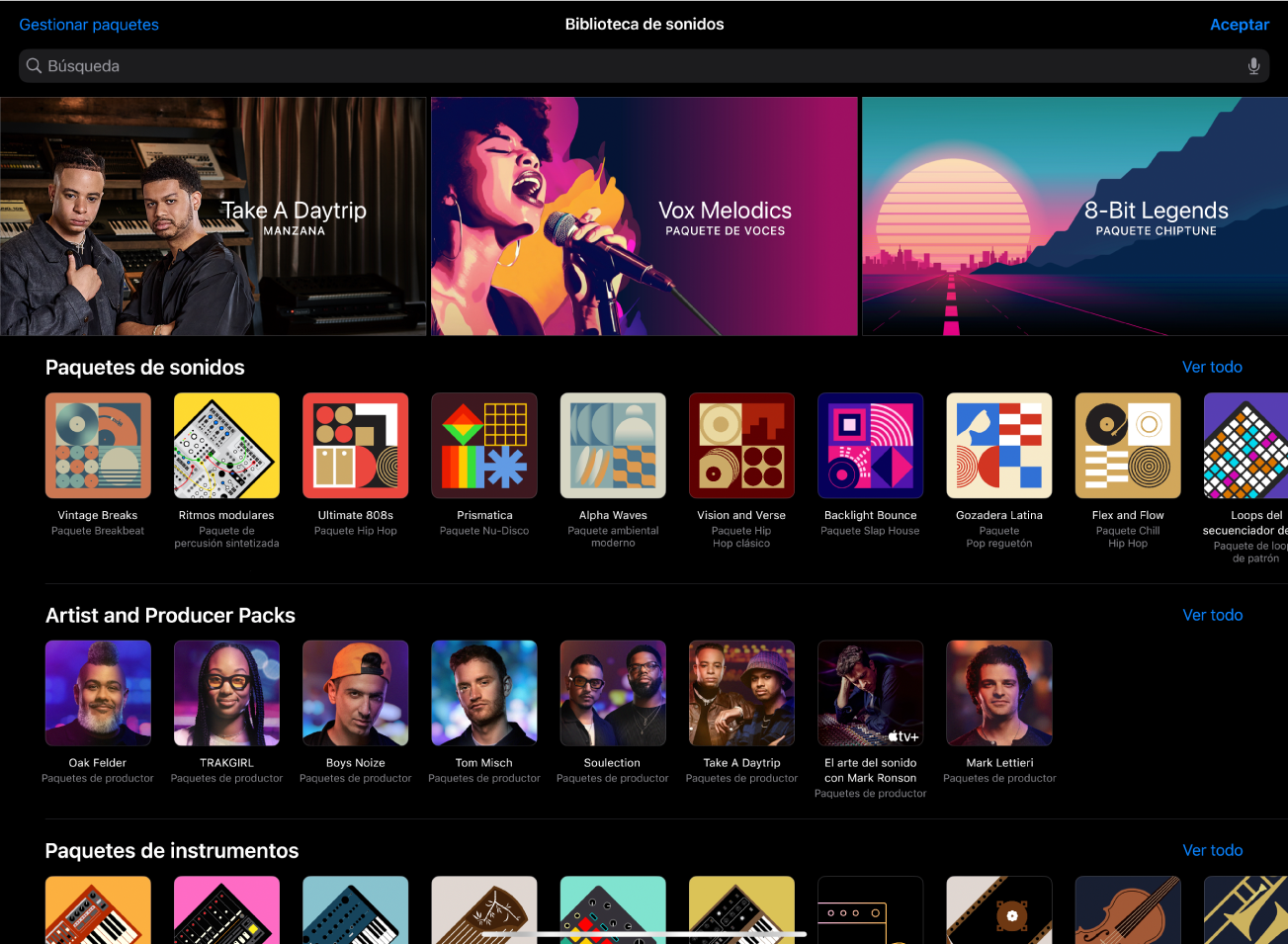
Task: Open the Alpha Waves ambient pack
Action: coord(612,445)
